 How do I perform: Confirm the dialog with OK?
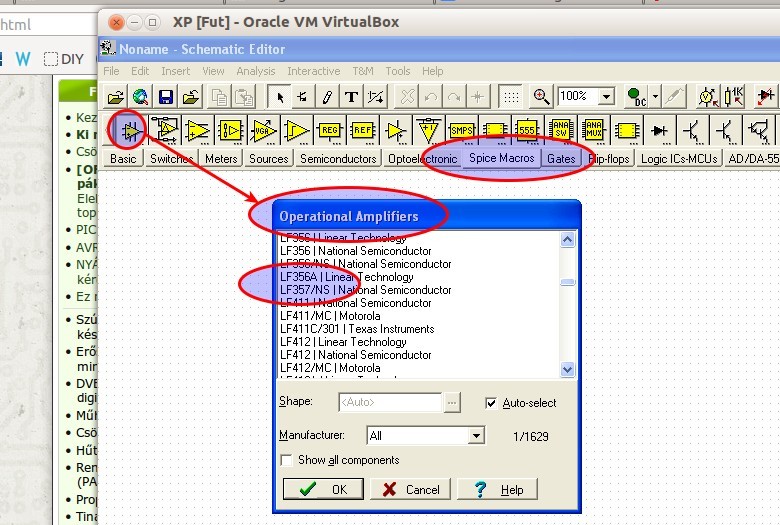[323, 490]
